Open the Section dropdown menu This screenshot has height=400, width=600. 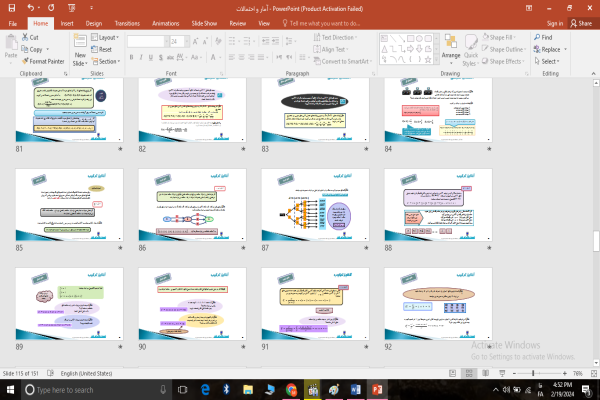[x=106, y=61]
